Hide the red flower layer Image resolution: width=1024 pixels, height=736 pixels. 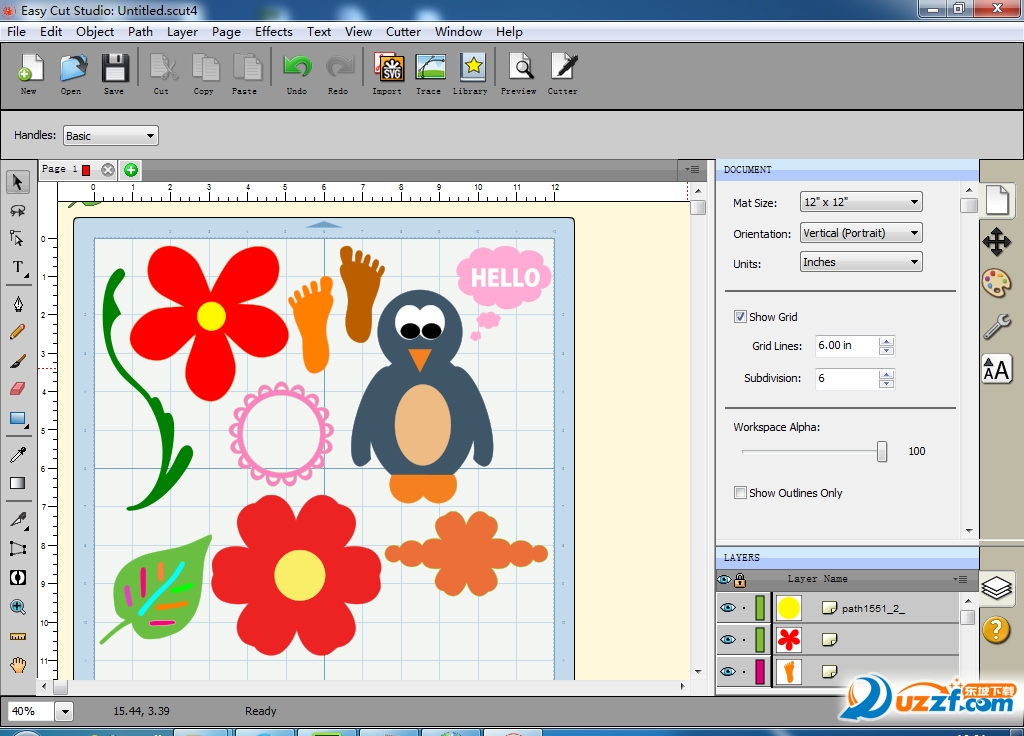728,639
